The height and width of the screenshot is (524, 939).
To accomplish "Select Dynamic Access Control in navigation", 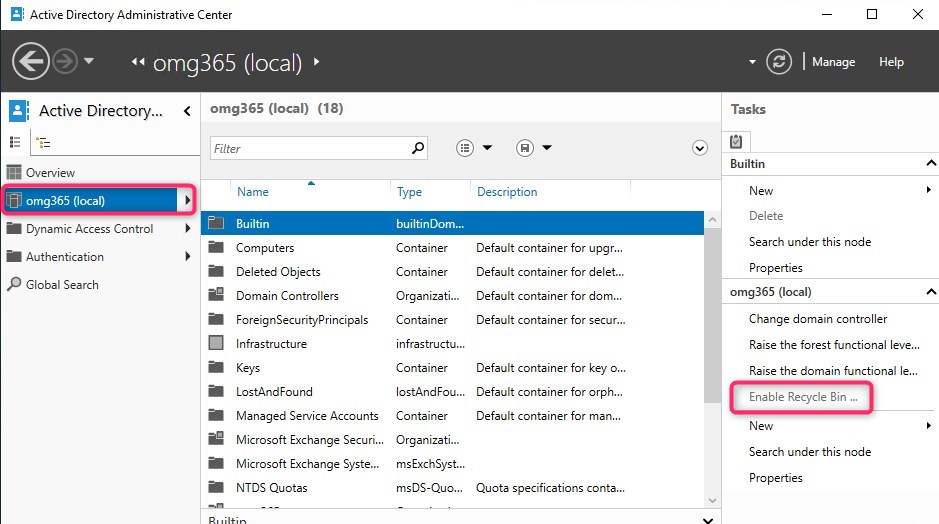I will [89, 229].
